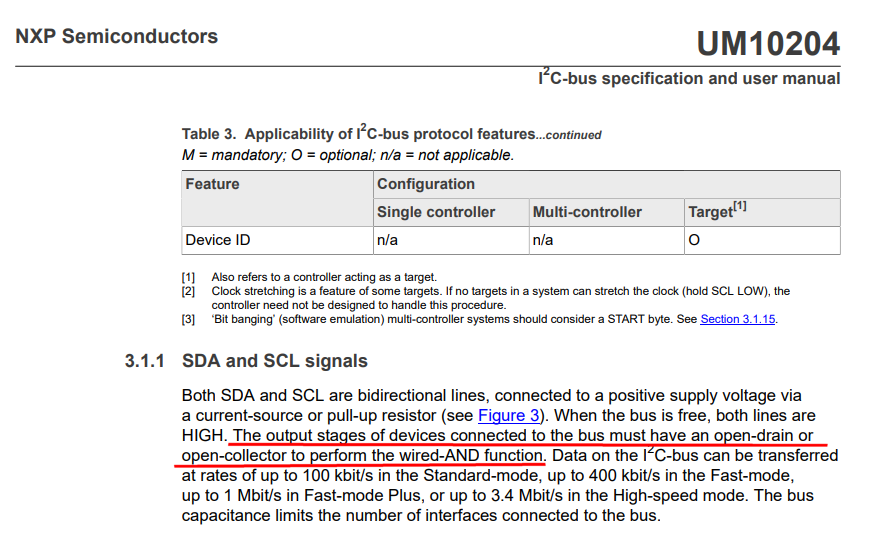Click footnote about controller acting as target
This screenshot has width=886, height=538.
tap(324, 277)
